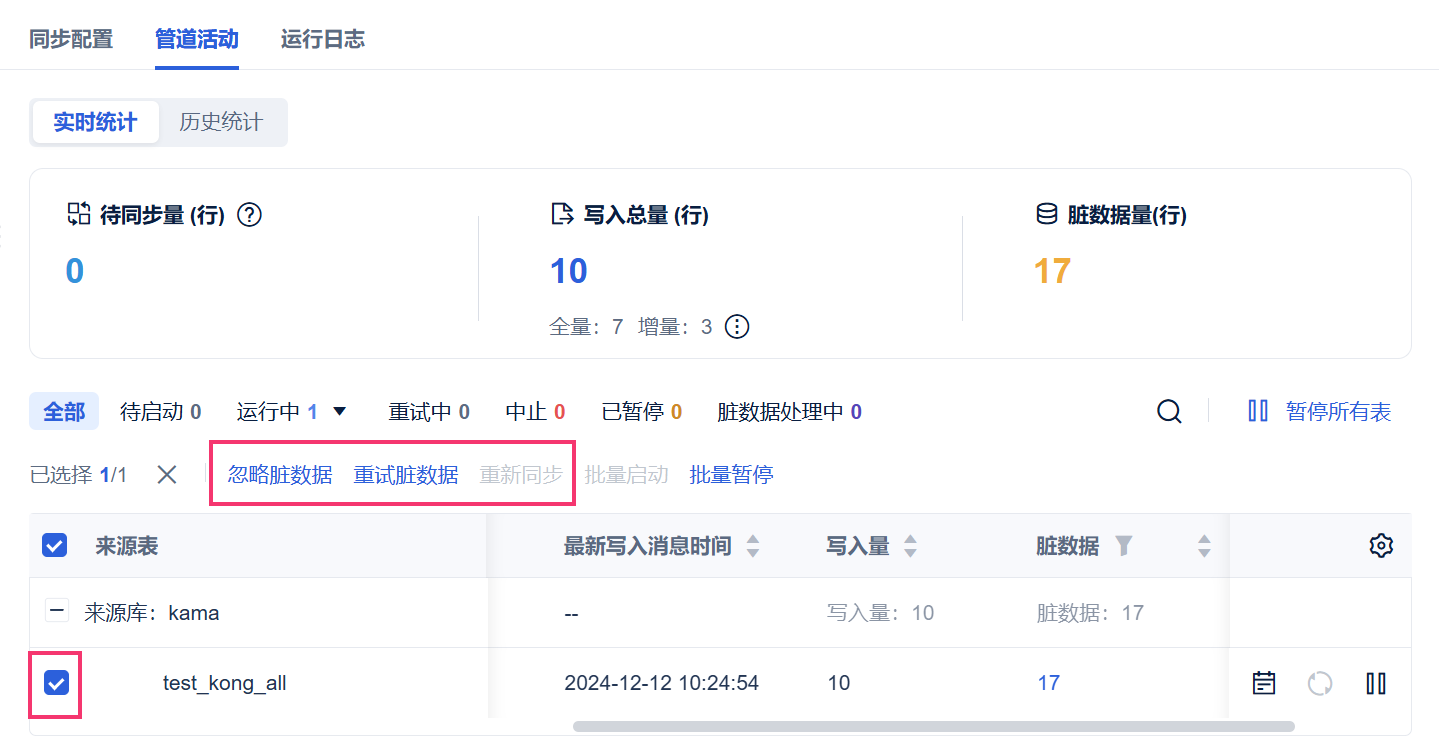Screen dimensions: 1439x747
Task: Switch to the 同步配置 tab
Action: 71,39
